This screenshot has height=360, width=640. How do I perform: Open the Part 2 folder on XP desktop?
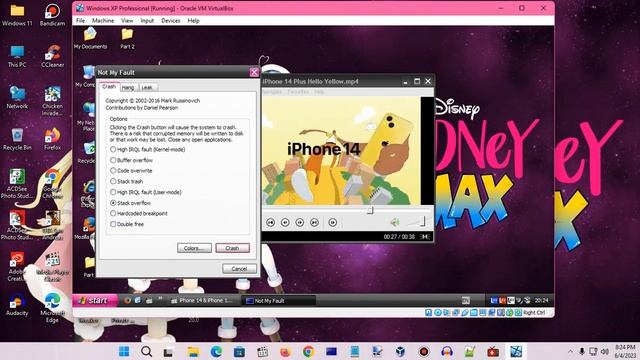(x=127, y=39)
